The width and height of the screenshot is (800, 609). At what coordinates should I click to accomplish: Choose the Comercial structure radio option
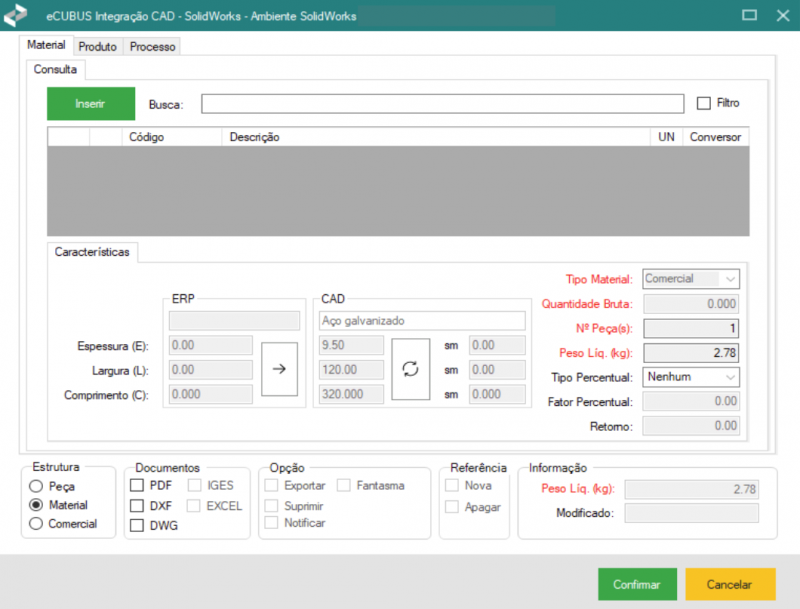(x=36, y=524)
